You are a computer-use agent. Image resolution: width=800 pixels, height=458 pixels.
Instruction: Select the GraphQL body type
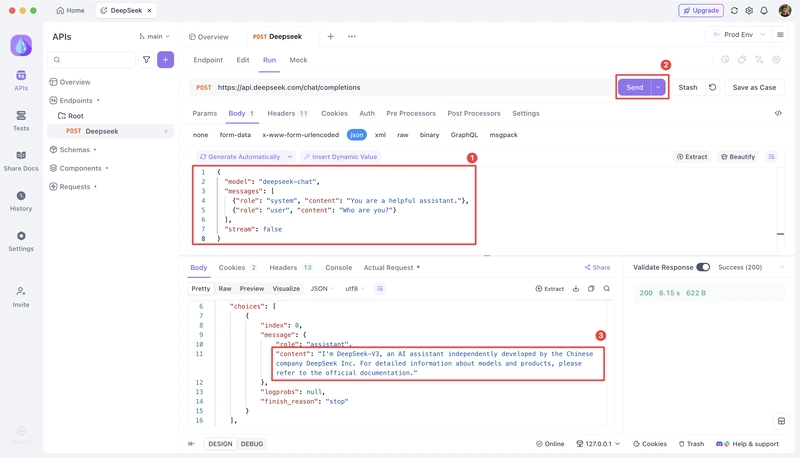464,135
